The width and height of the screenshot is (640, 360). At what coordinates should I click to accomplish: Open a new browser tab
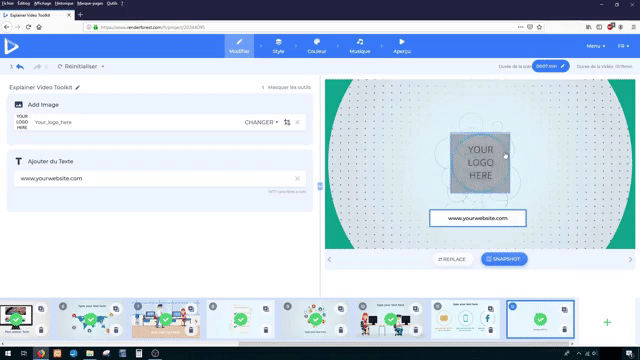80,15
